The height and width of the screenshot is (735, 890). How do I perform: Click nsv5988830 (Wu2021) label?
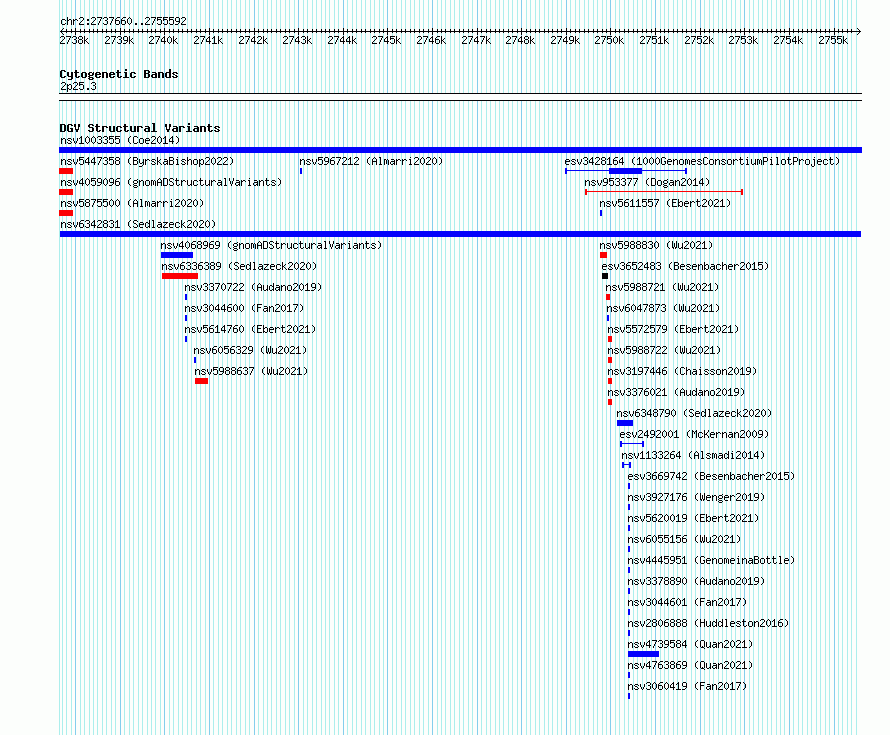tap(656, 245)
